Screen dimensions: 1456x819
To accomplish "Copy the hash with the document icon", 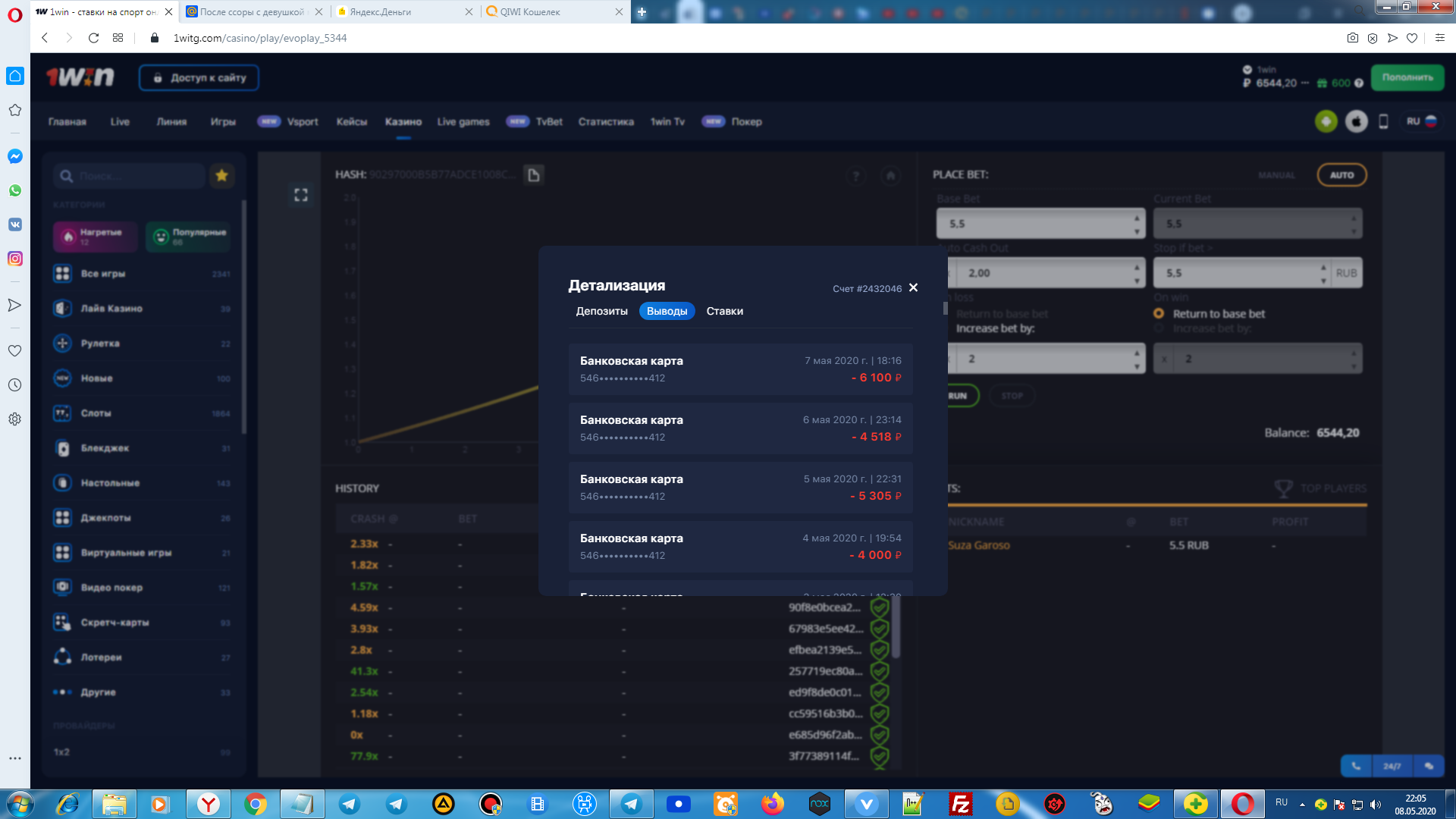I will [534, 175].
